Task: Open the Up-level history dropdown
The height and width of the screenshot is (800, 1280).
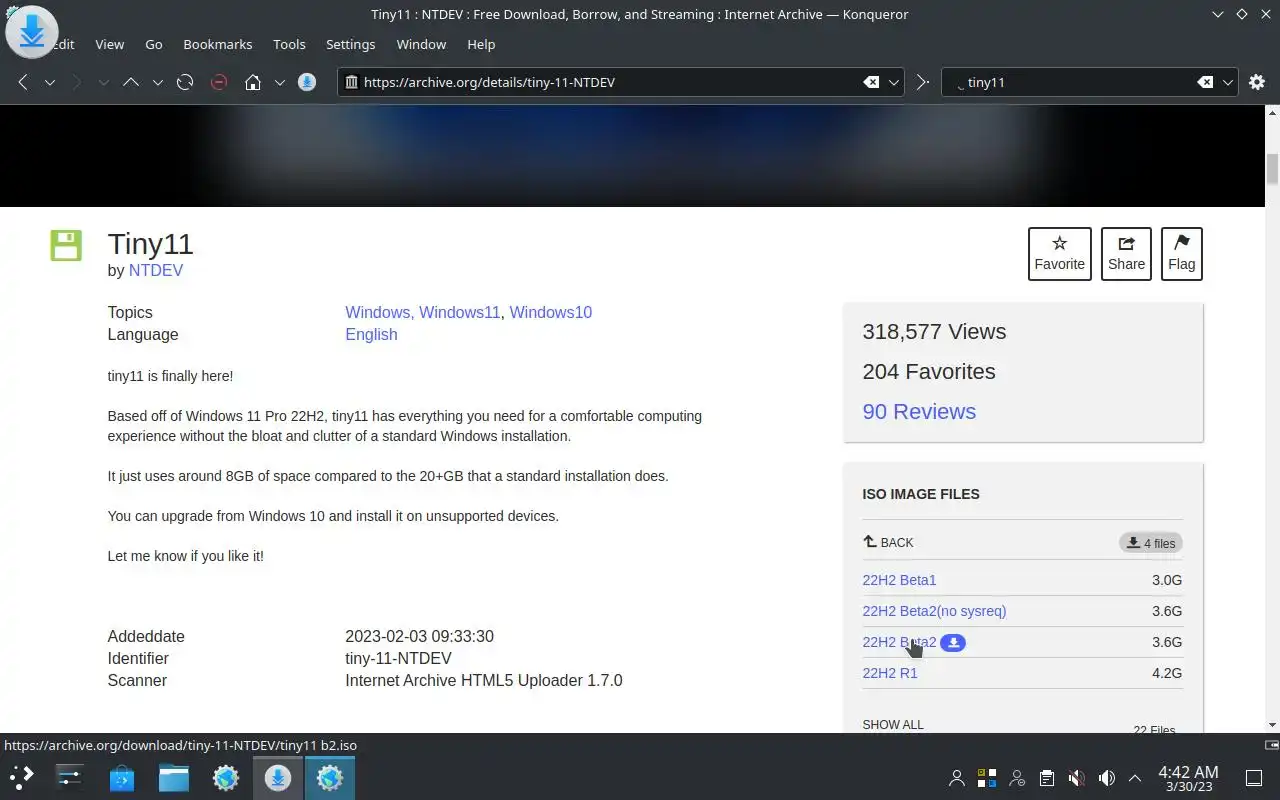Action: (x=158, y=82)
